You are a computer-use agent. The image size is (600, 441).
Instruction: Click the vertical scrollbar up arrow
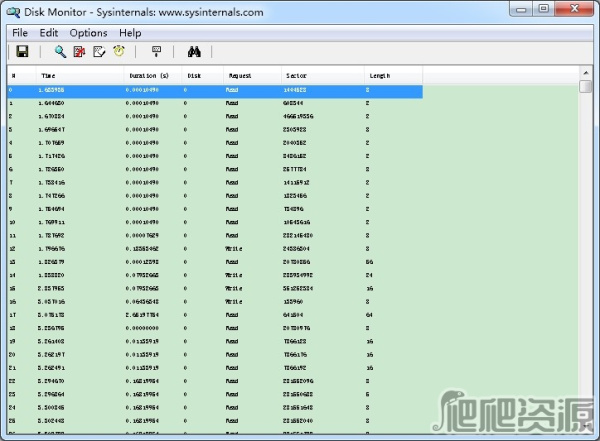pyautogui.click(x=586, y=73)
